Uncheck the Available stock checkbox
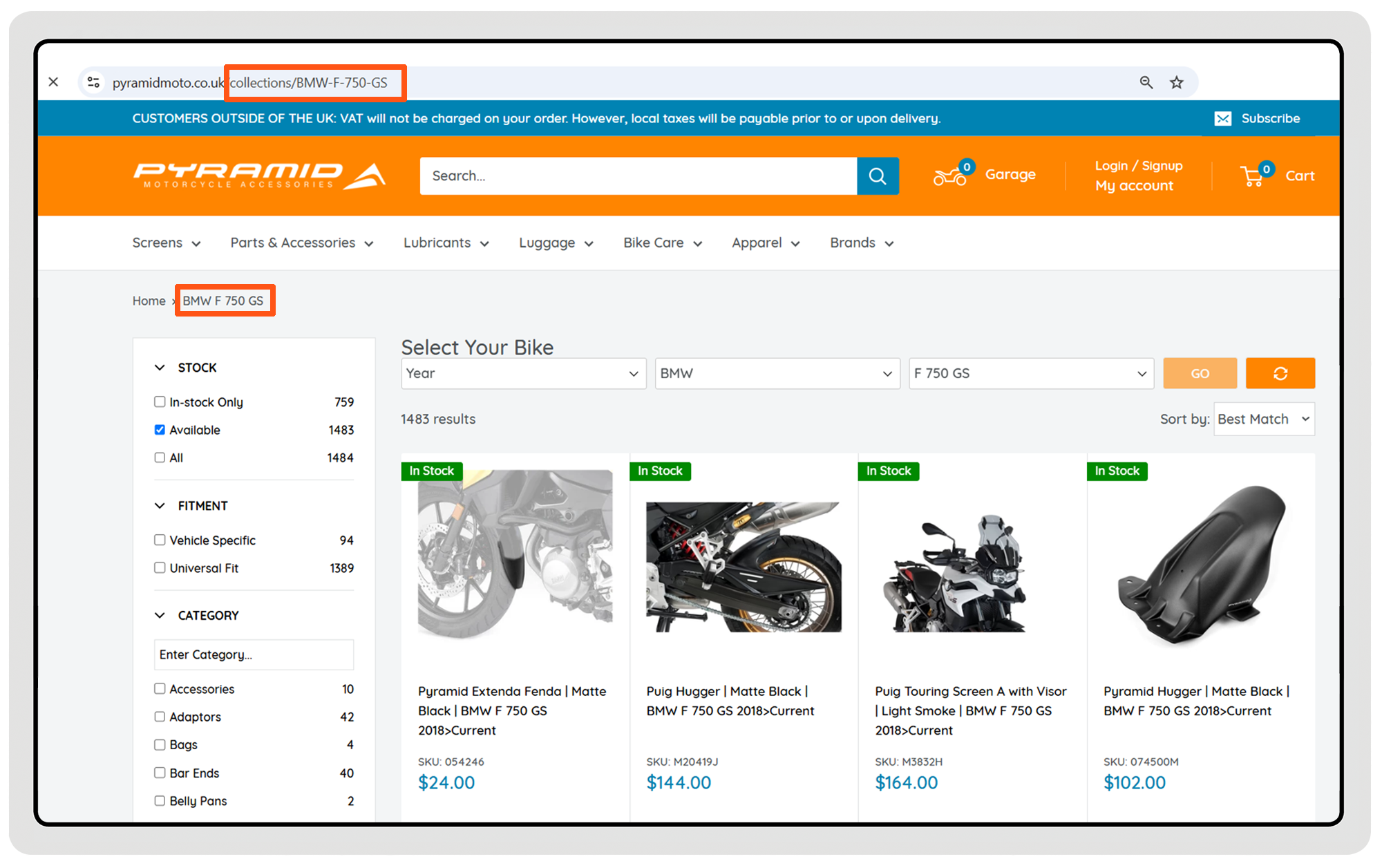1382x868 pixels. 160,430
